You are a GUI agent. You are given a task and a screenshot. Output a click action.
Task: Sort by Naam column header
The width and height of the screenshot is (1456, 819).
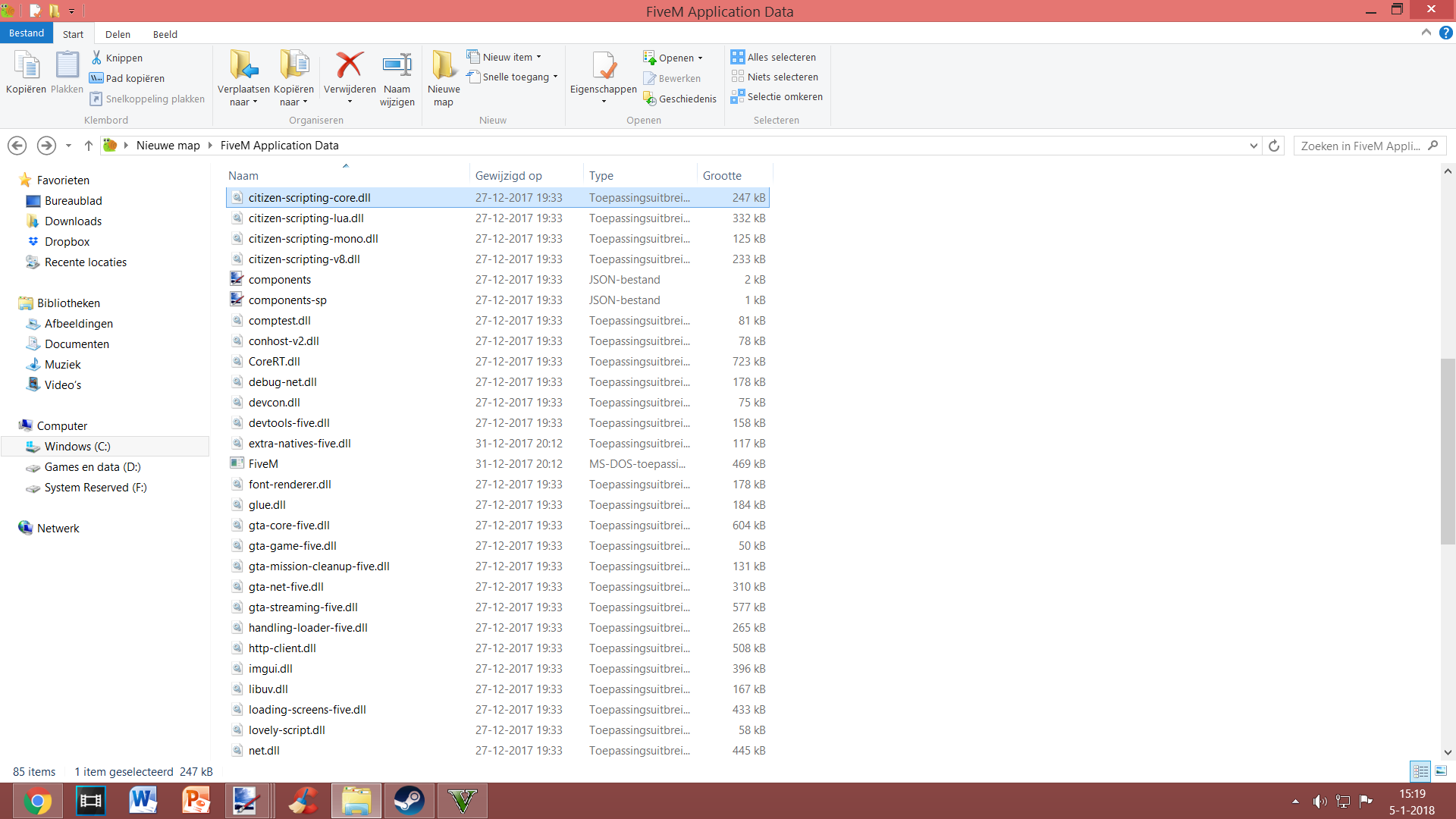[347, 176]
